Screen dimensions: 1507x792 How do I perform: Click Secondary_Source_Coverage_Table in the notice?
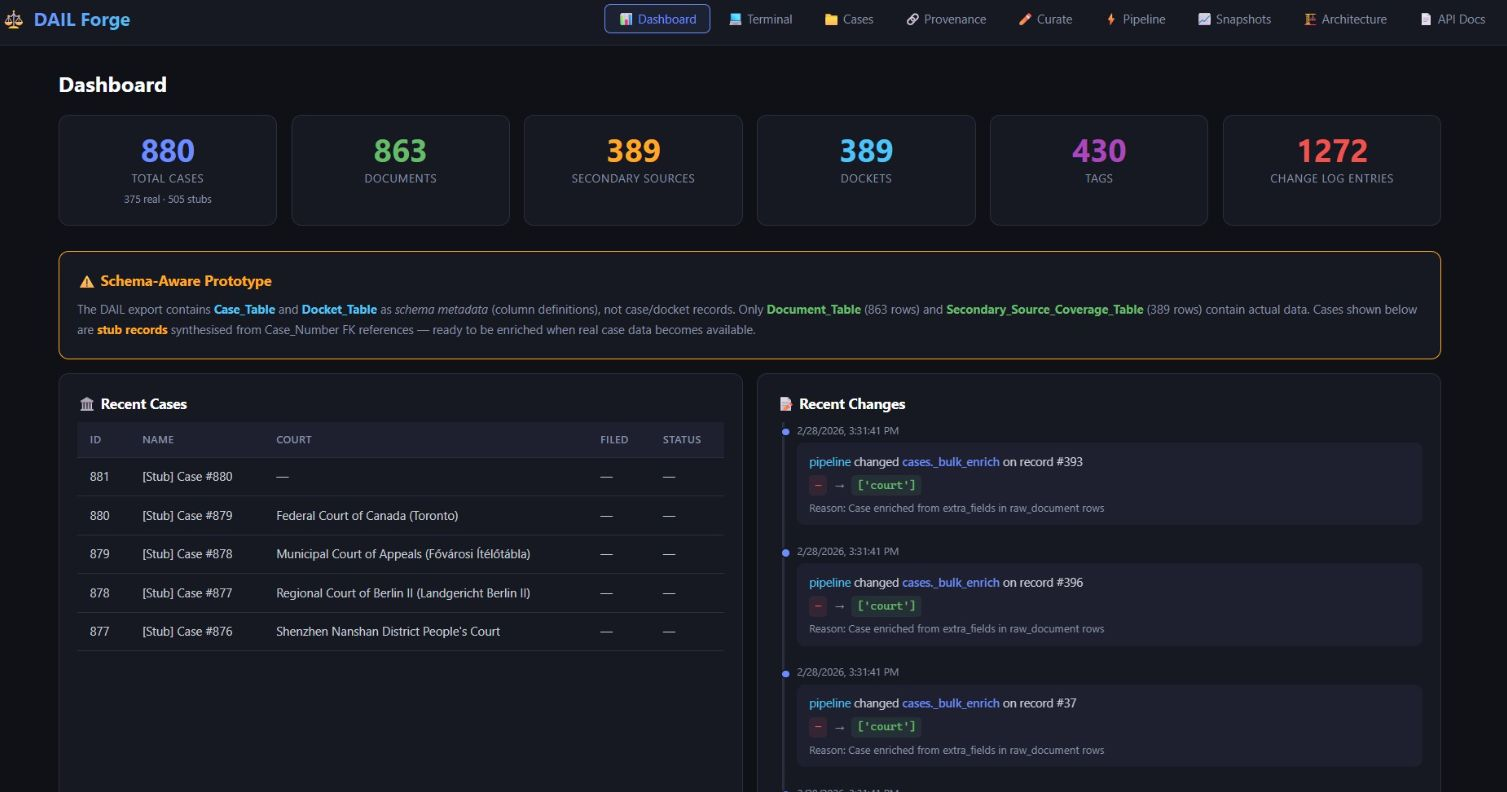pos(1044,310)
